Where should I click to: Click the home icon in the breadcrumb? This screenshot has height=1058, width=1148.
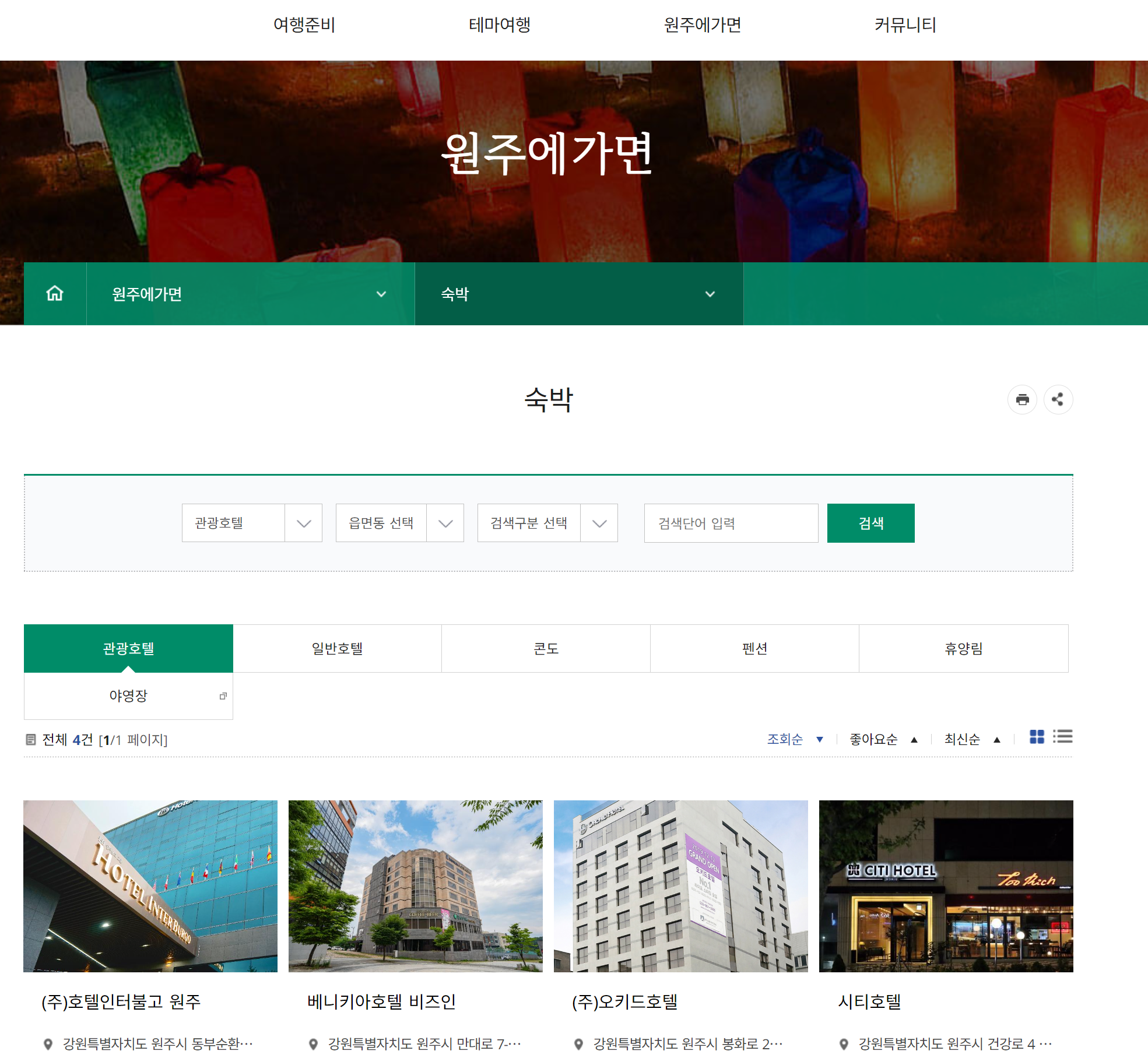(x=54, y=294)
